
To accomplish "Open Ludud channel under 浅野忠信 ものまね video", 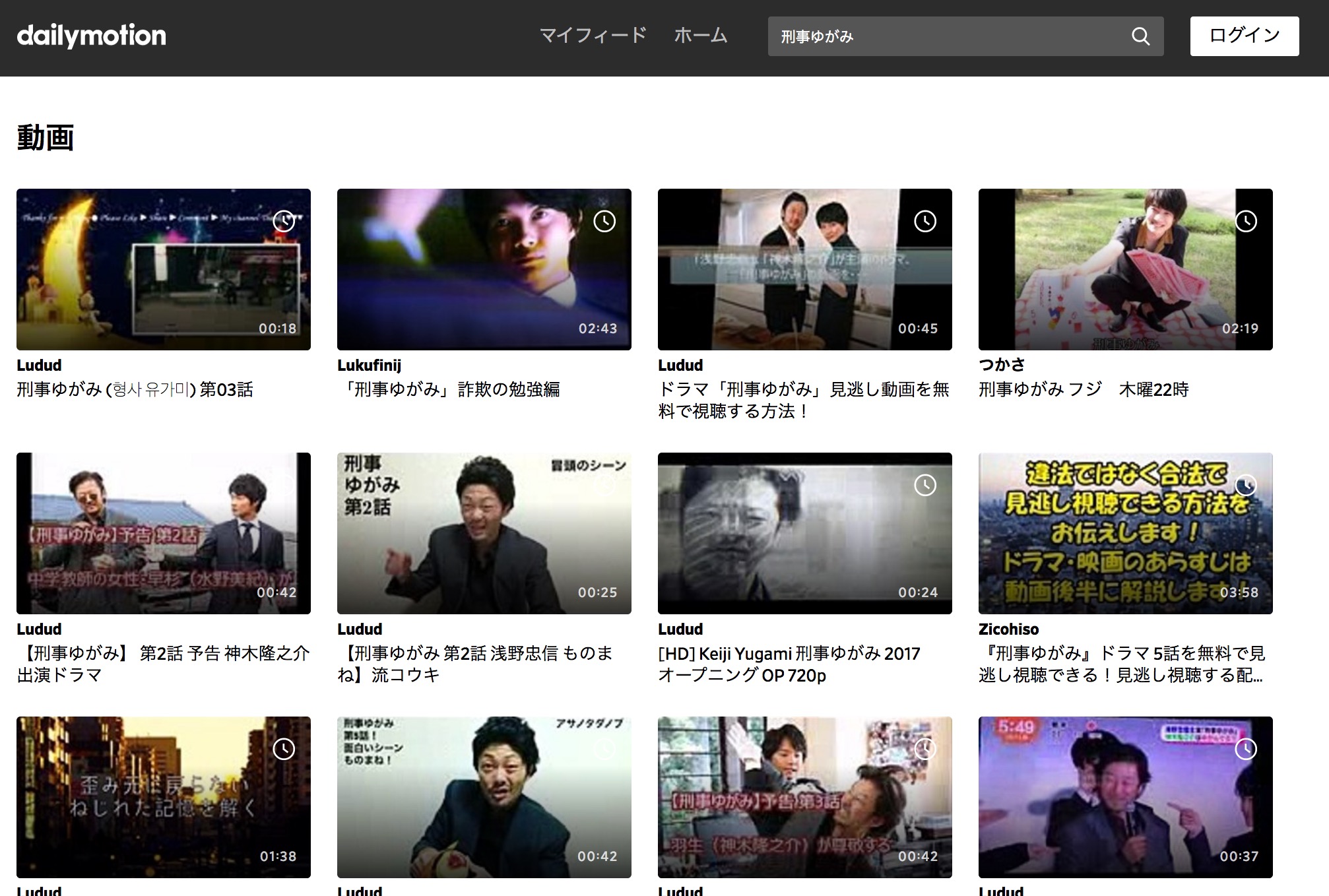I will pos(360,629).
